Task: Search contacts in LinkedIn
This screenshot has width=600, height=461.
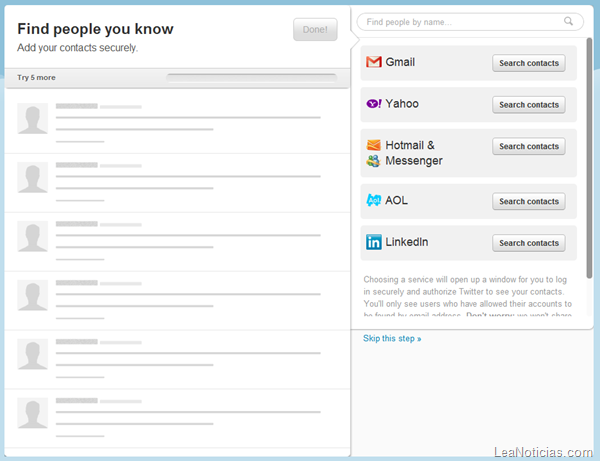Action: (528, 243)
